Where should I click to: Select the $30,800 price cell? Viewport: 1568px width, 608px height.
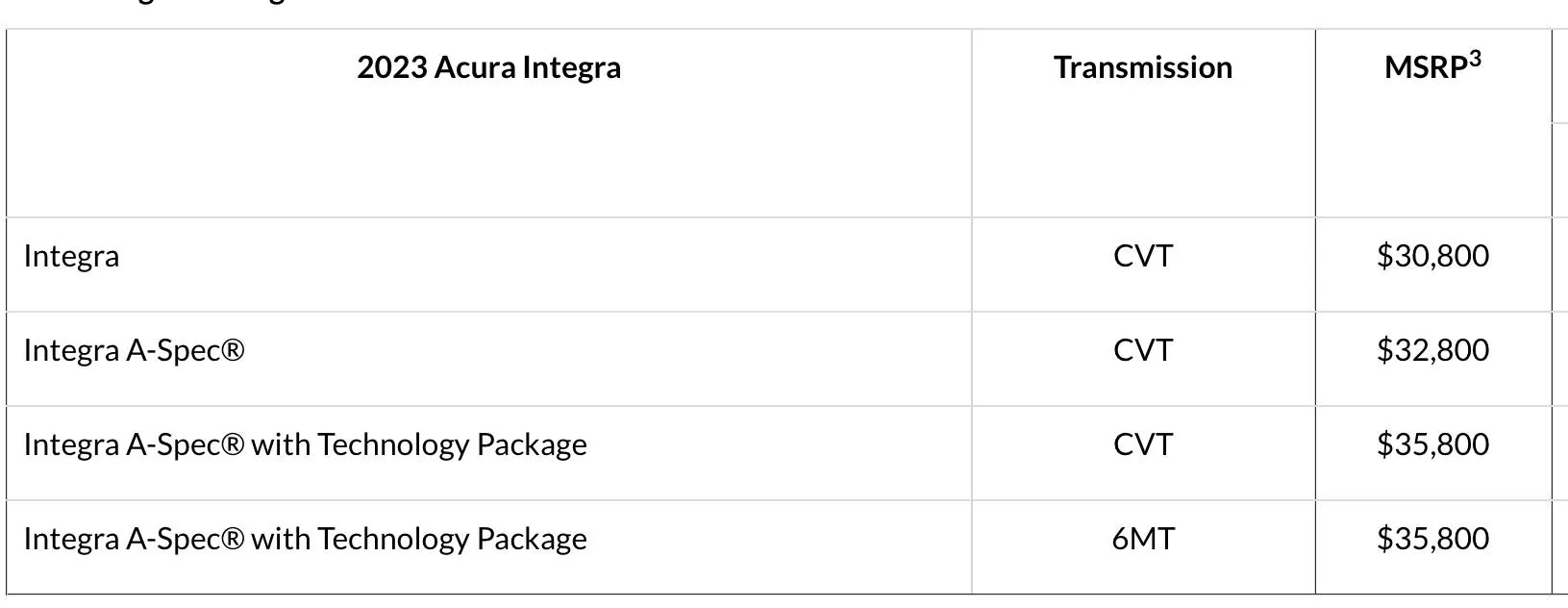[x=1432, y=256]
